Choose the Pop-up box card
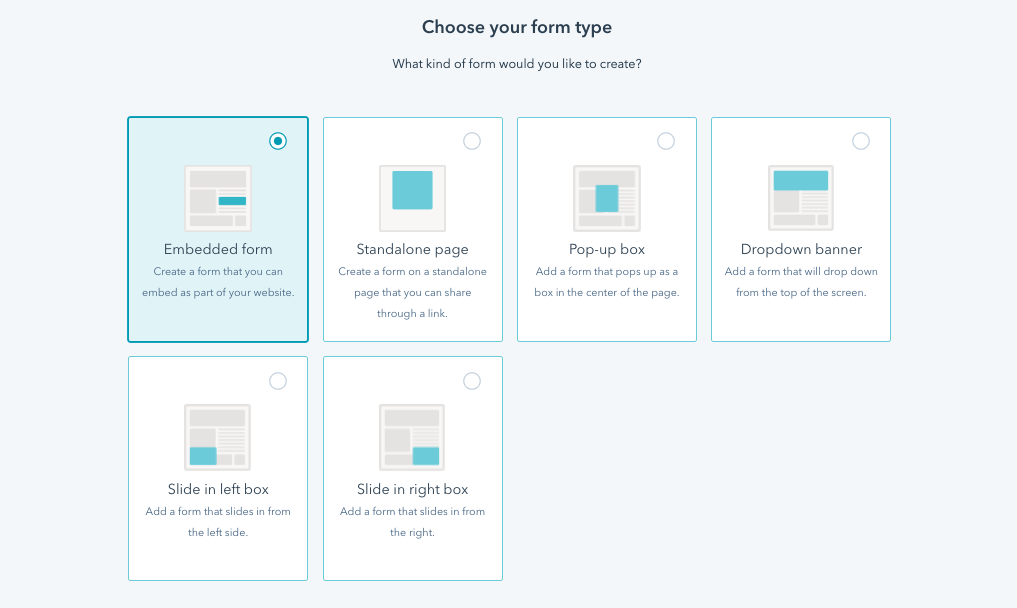The width and height of the screenshot is (1017, 608). click(606, 228)
